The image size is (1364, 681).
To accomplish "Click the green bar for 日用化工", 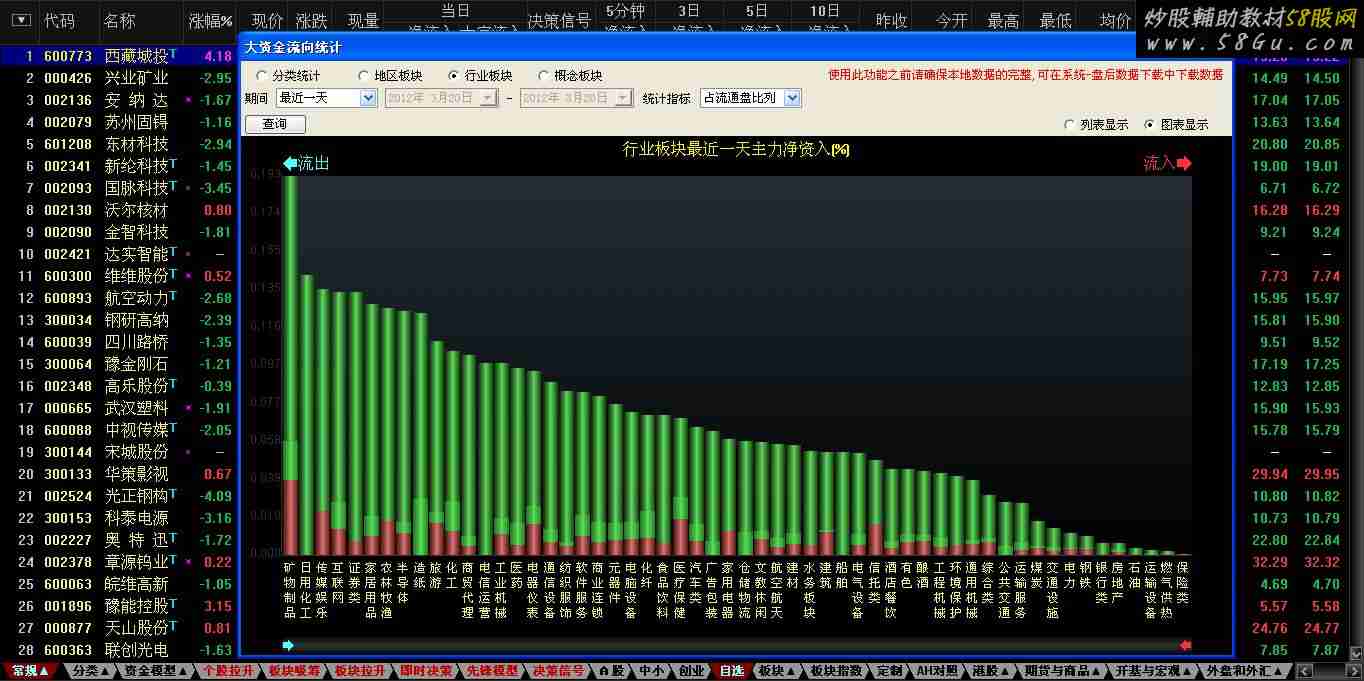I will [x=307, y=414].
